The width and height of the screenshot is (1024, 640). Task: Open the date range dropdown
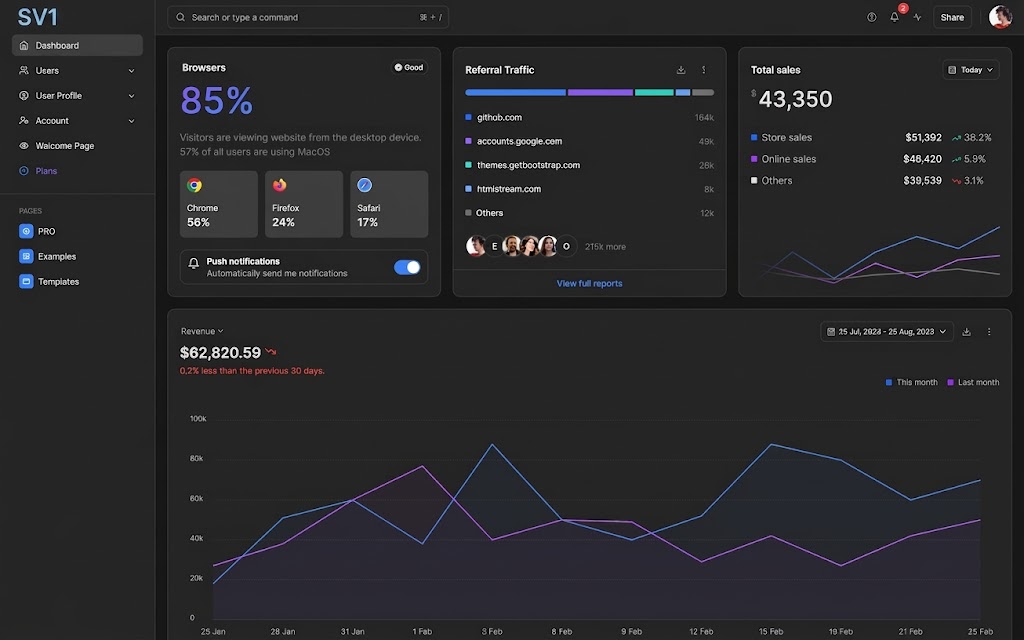pos(886,332)
